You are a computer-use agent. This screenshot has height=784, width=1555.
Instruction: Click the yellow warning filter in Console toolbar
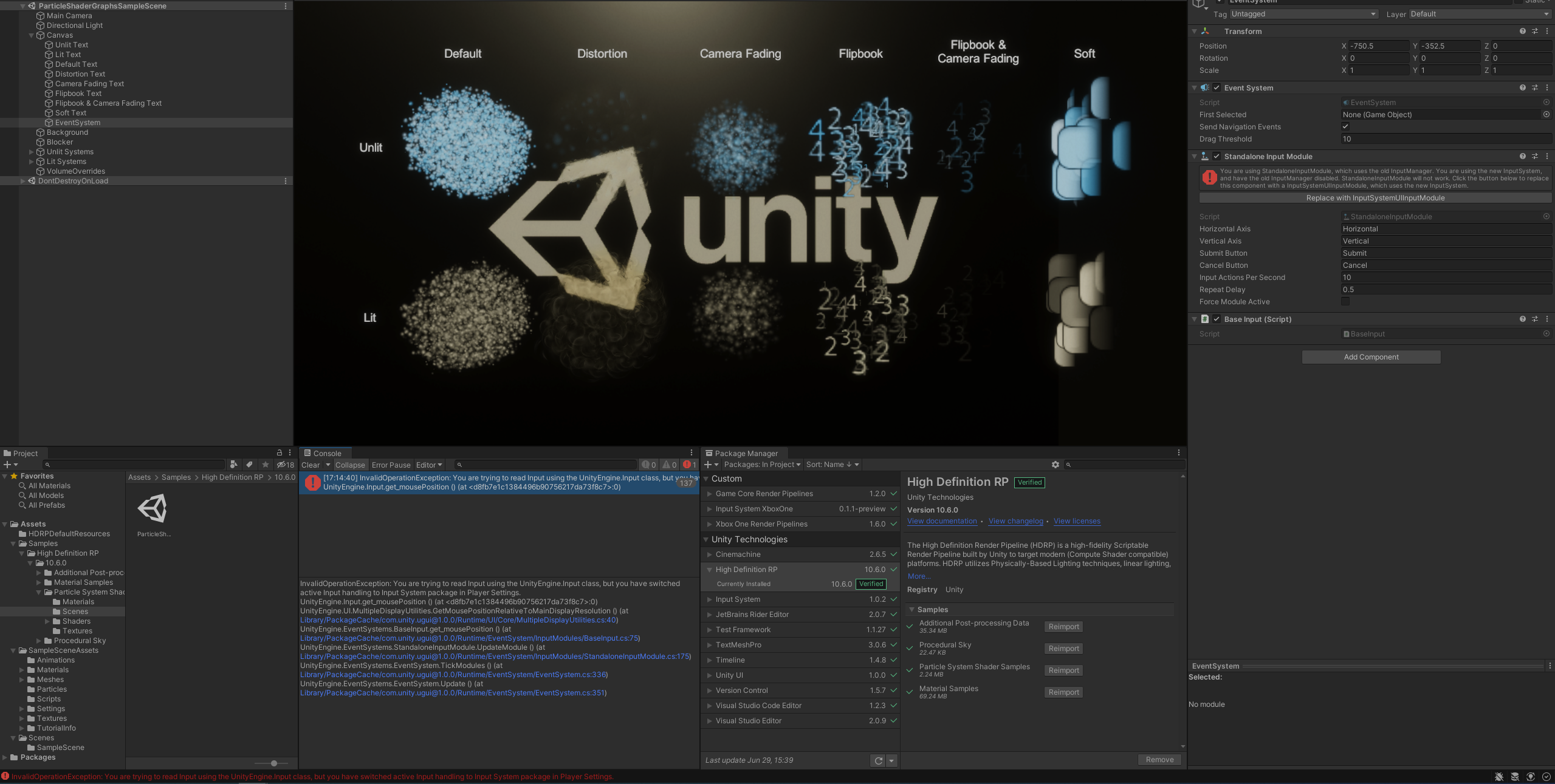pyautogui.click(x=667, y=465)
